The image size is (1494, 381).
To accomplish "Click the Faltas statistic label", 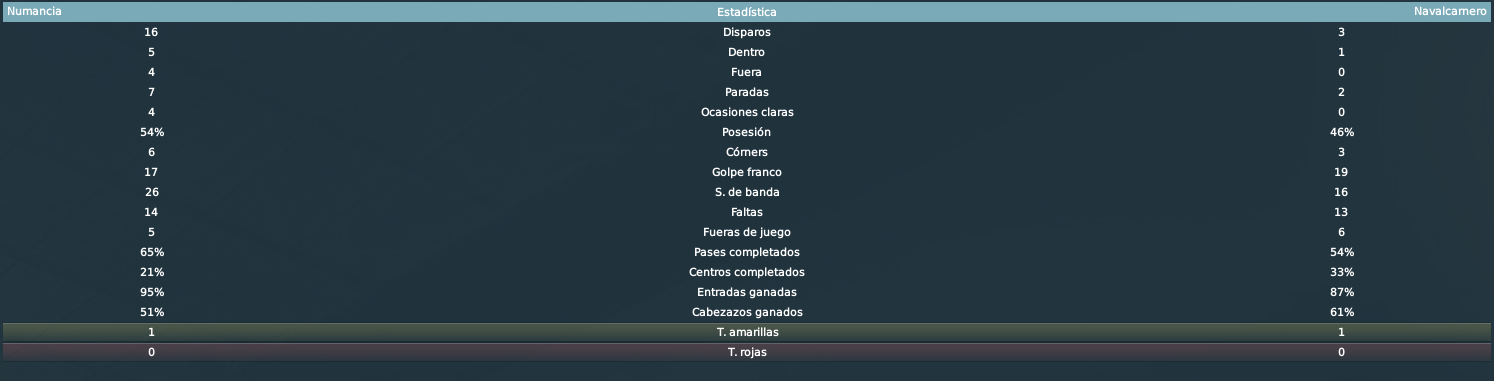I will (747, 212).
